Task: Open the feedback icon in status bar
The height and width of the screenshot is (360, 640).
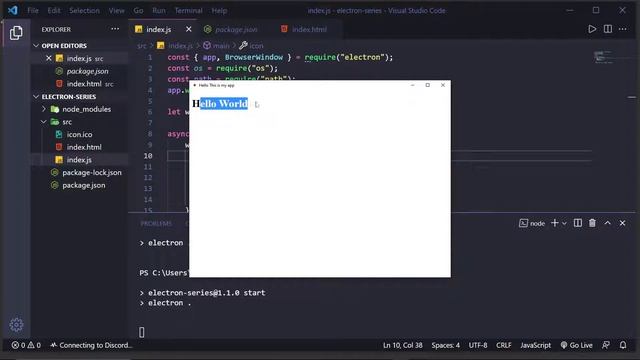Action: tap(606, 345)
